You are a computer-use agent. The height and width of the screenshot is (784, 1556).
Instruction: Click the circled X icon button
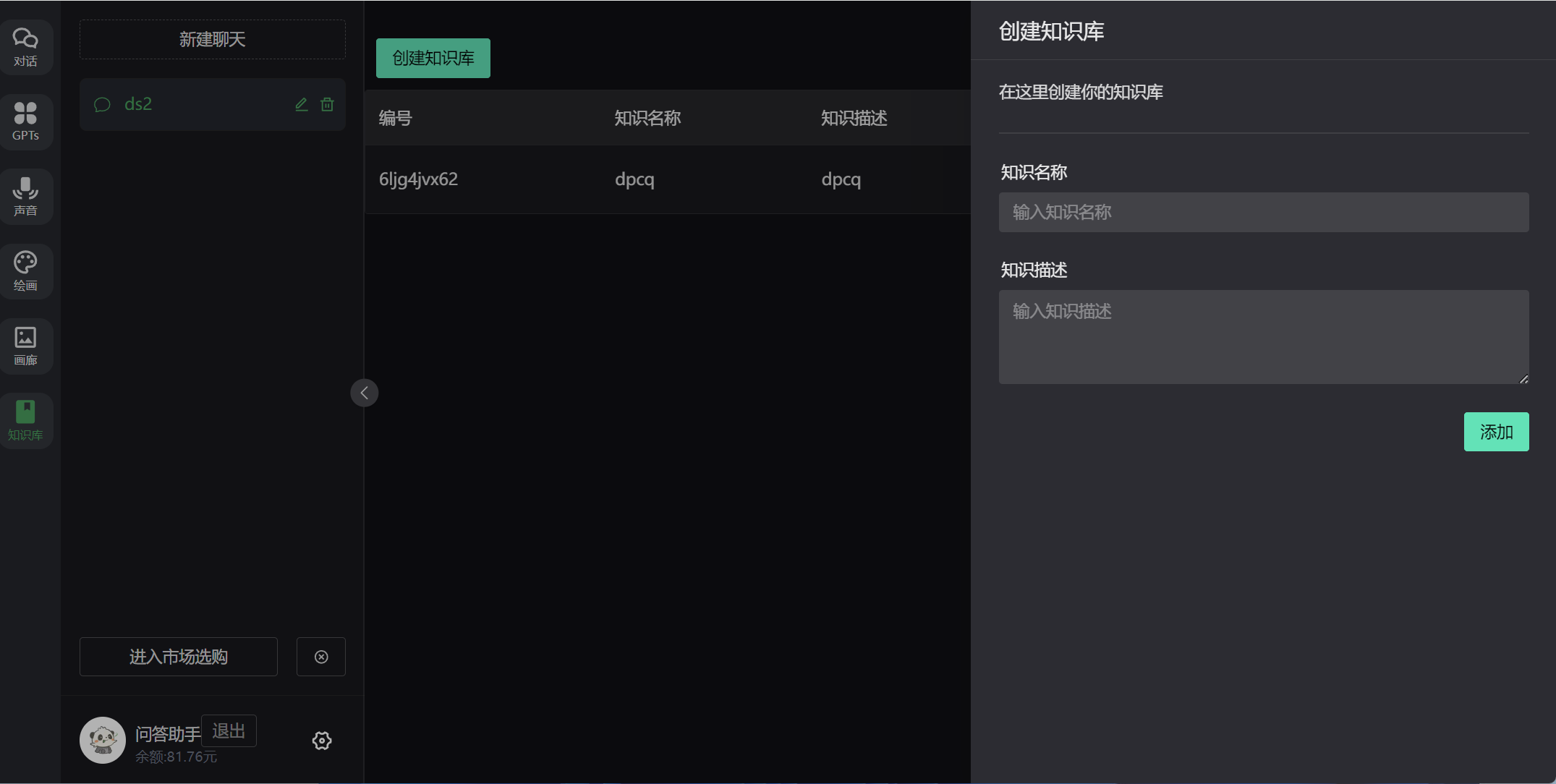321,657
